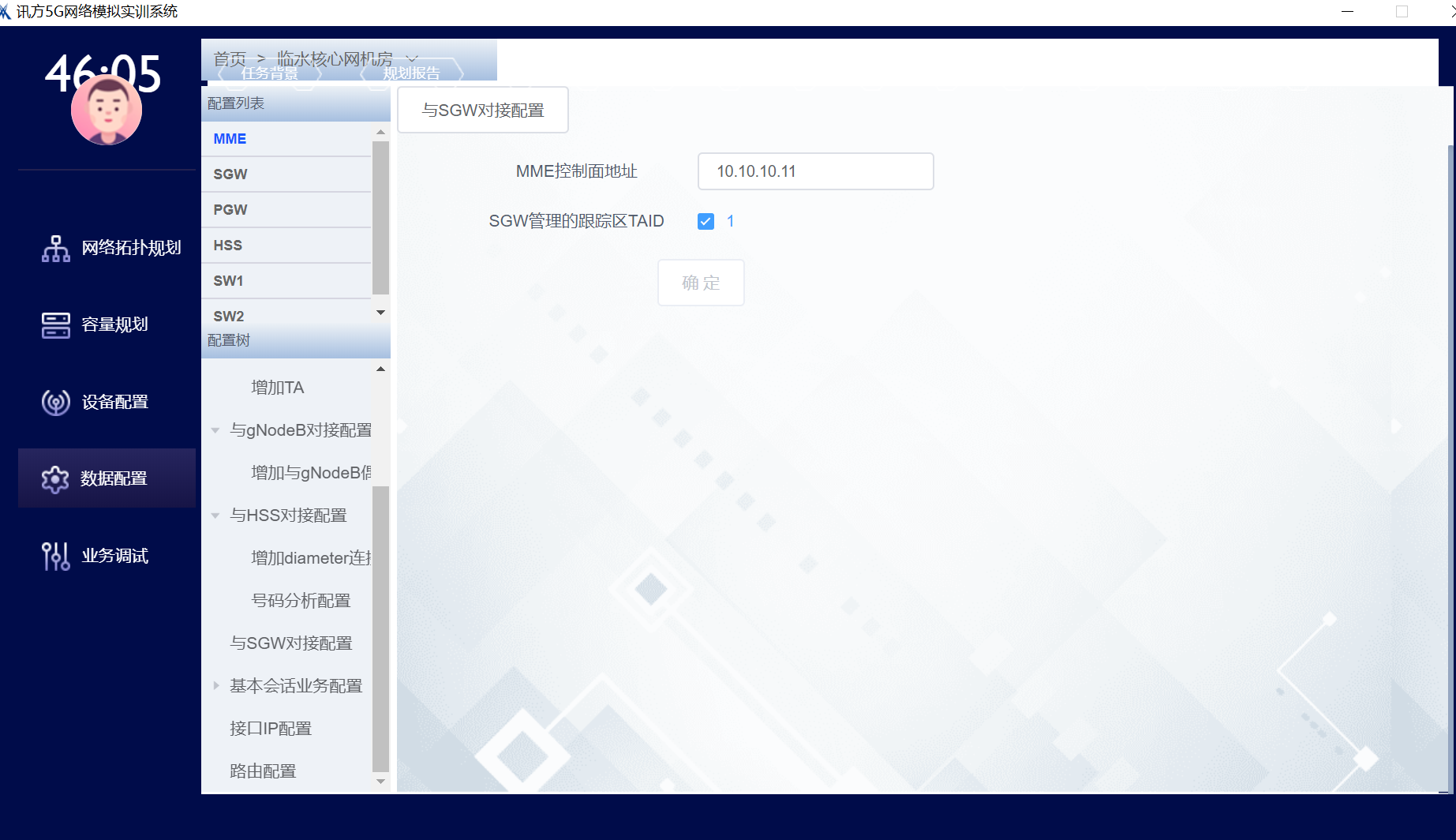Click the capacity planning server icon

[x=55, y=324]
